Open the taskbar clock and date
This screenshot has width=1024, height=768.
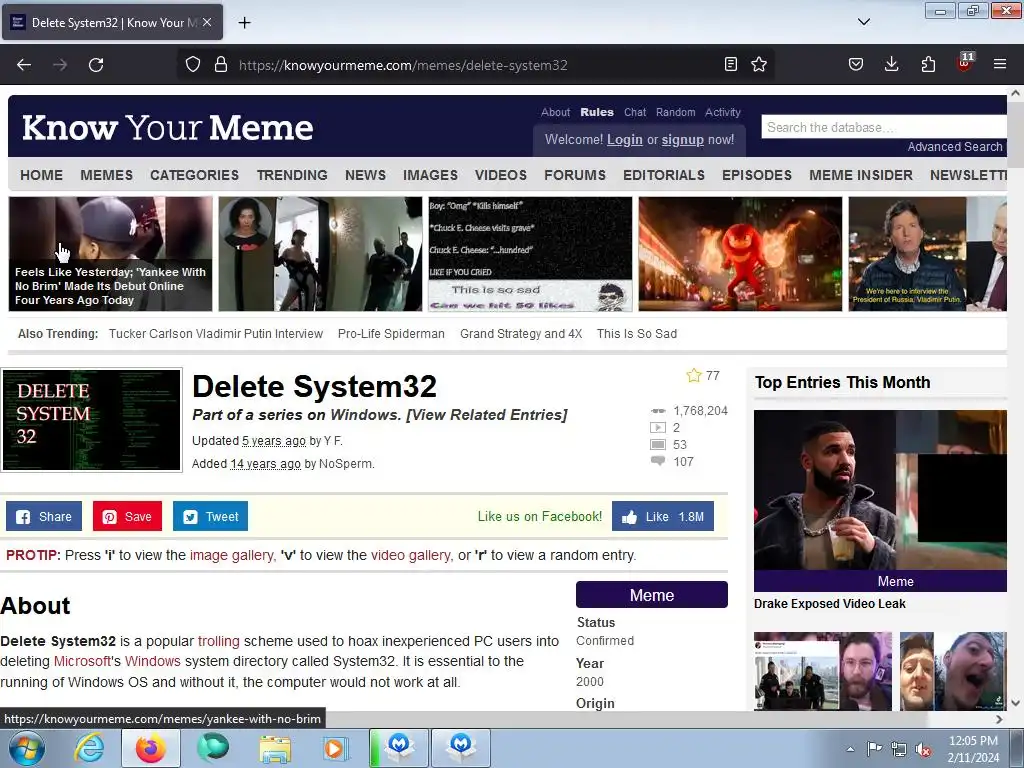point(973,749)
